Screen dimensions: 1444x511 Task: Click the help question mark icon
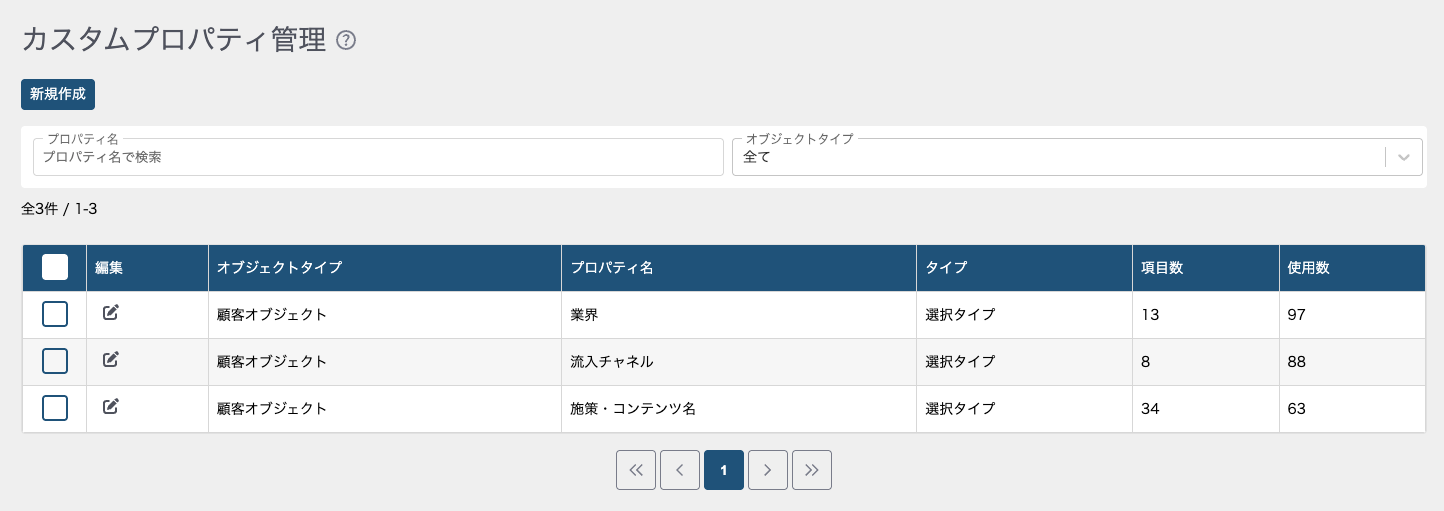[346, 41]
